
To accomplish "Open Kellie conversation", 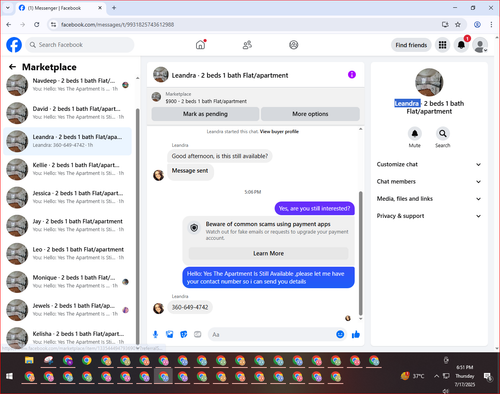I will click(x=68, y=169).
